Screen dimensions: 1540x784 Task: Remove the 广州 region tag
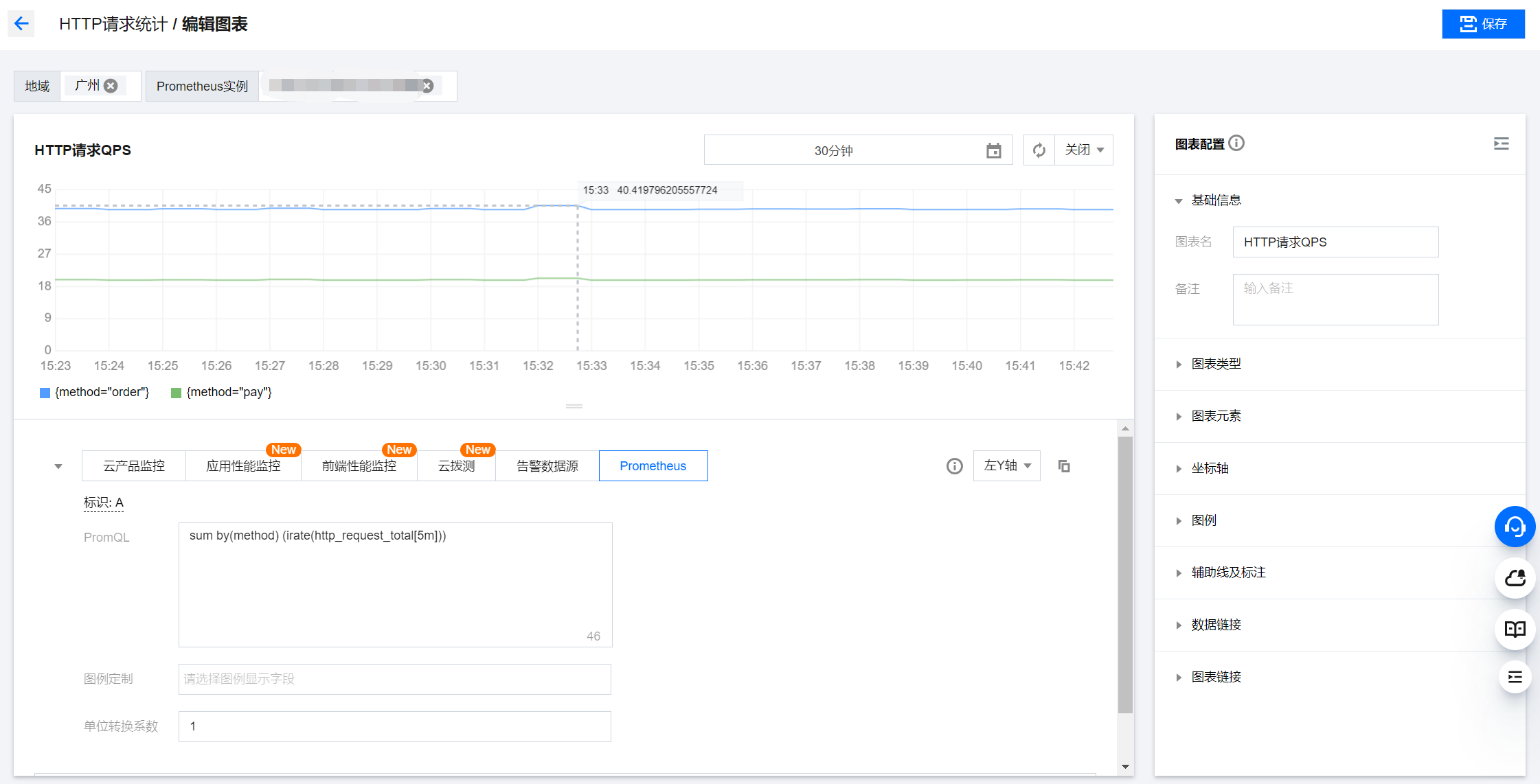(111, 86)
